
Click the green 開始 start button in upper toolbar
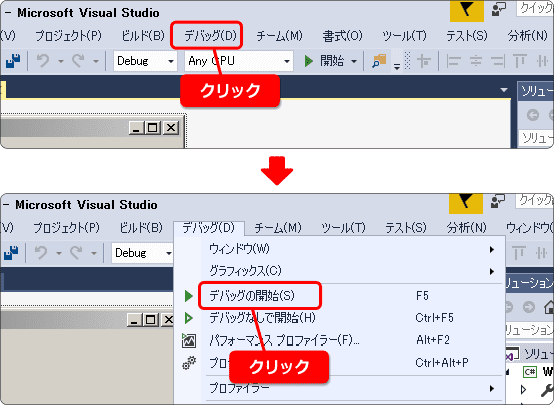(324, 61)
